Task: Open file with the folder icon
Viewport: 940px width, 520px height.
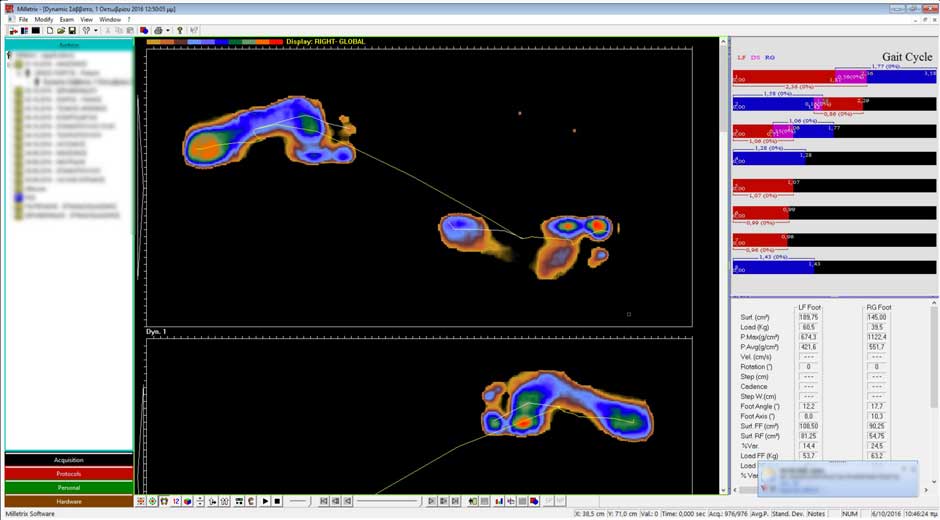Action: [x=61, y=31]
